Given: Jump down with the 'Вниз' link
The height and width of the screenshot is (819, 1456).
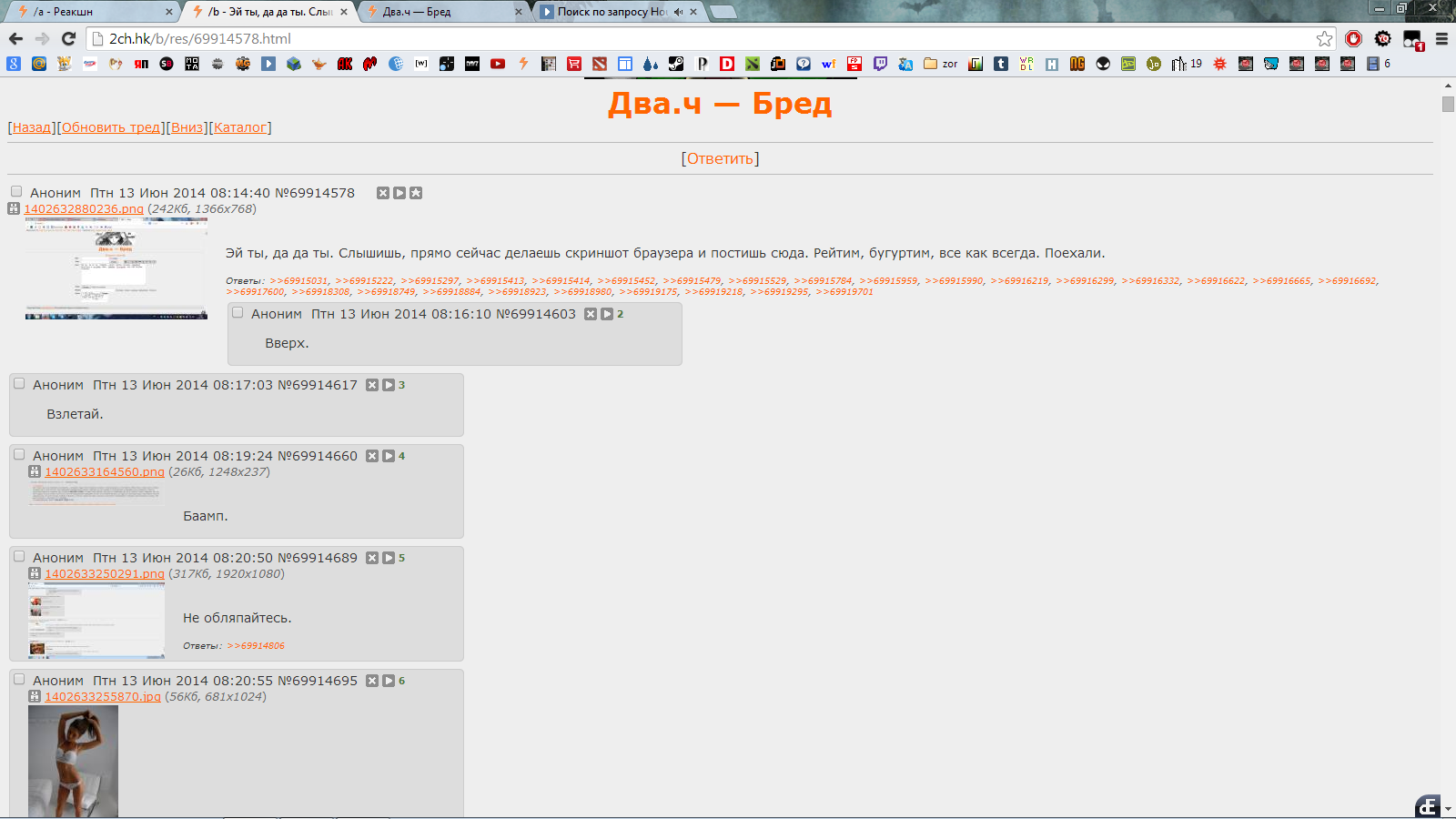Looking at the screenshot, I should coord(187,127).
